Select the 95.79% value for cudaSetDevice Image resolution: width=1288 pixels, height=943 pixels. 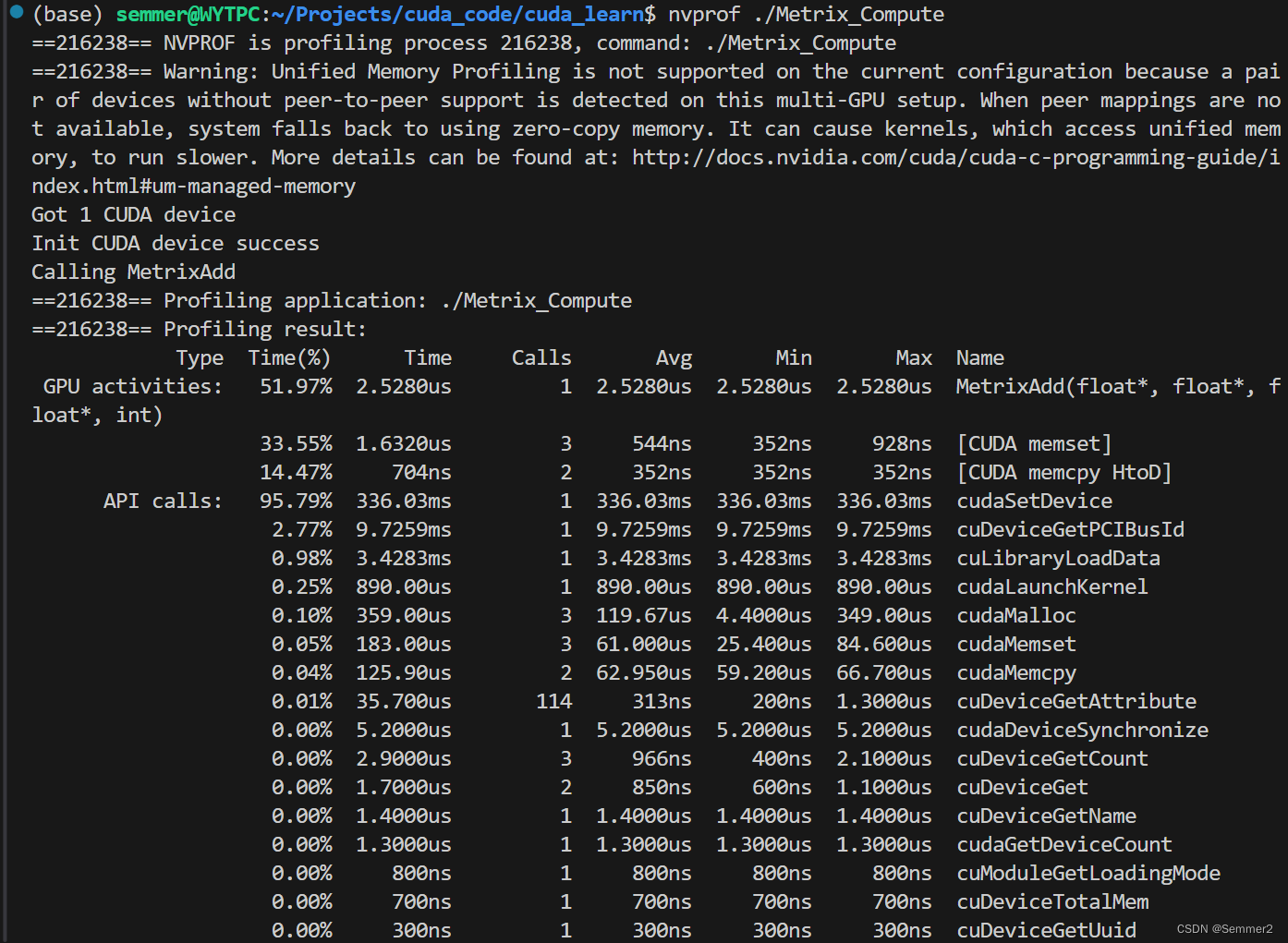[297, 501]
